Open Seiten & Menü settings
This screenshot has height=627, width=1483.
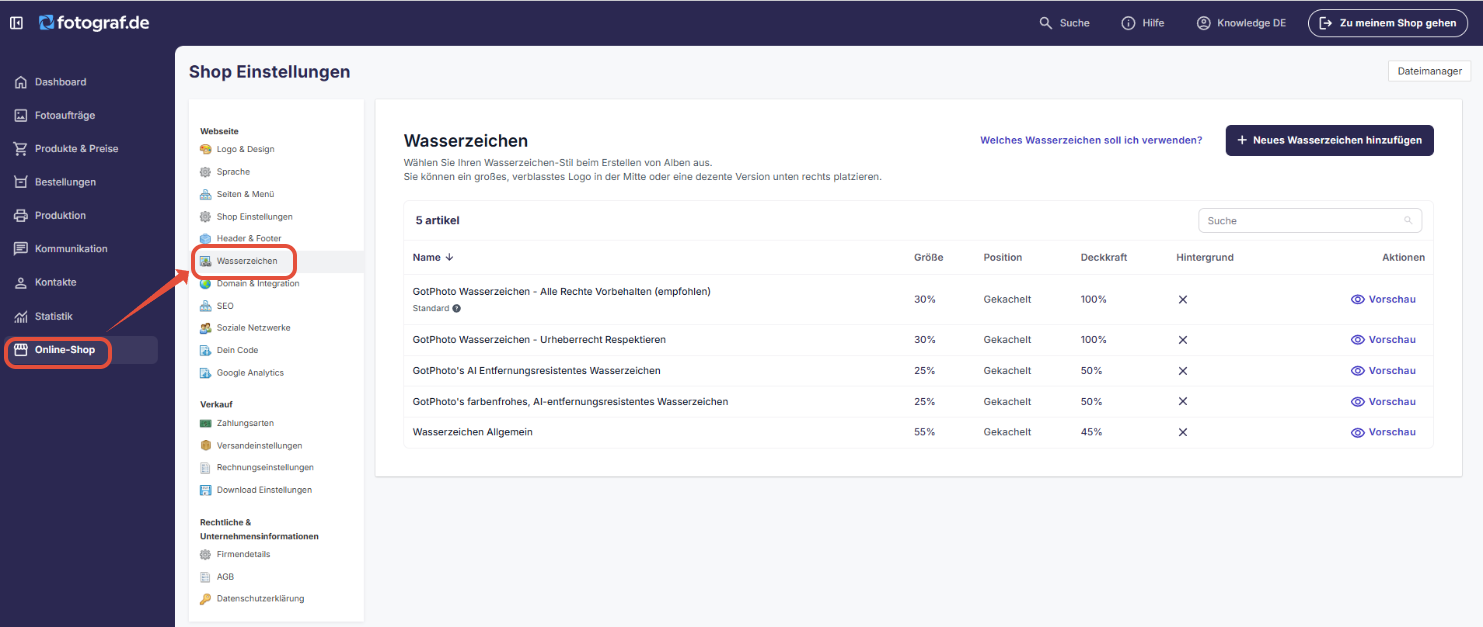245,194
